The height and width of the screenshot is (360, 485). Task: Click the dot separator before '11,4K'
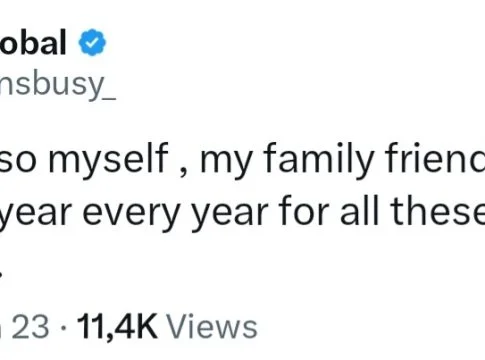(x=63, y=328)
